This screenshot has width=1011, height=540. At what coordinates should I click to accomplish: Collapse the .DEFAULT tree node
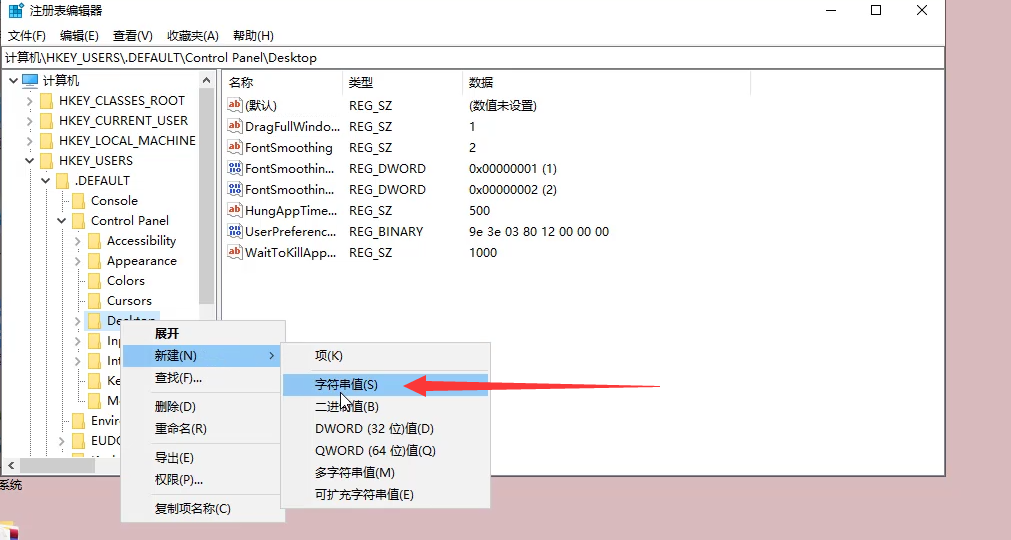coord(45,181)
